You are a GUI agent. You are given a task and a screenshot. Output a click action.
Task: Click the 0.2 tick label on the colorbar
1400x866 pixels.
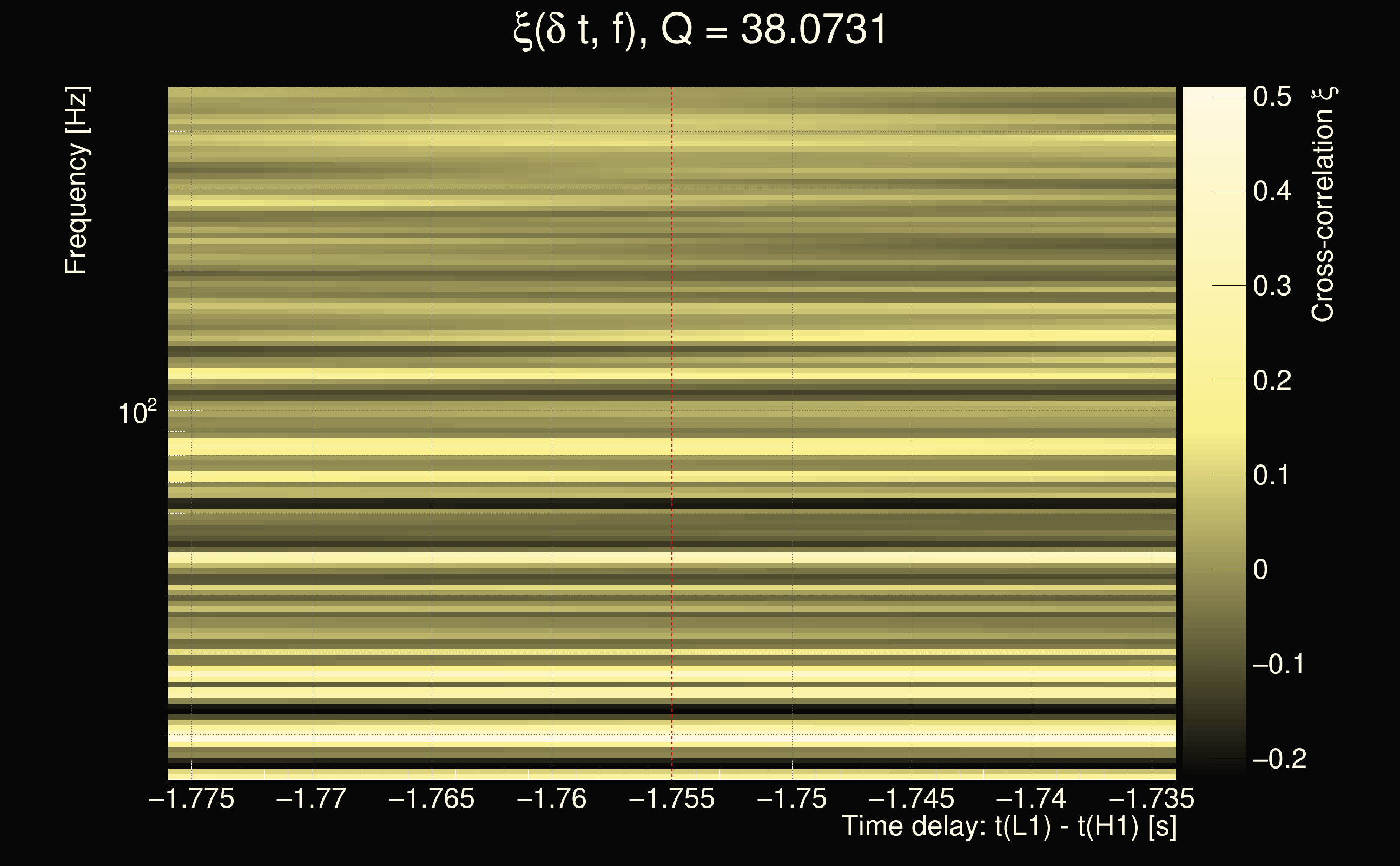pyautogui.click(x=1272, y=380)
